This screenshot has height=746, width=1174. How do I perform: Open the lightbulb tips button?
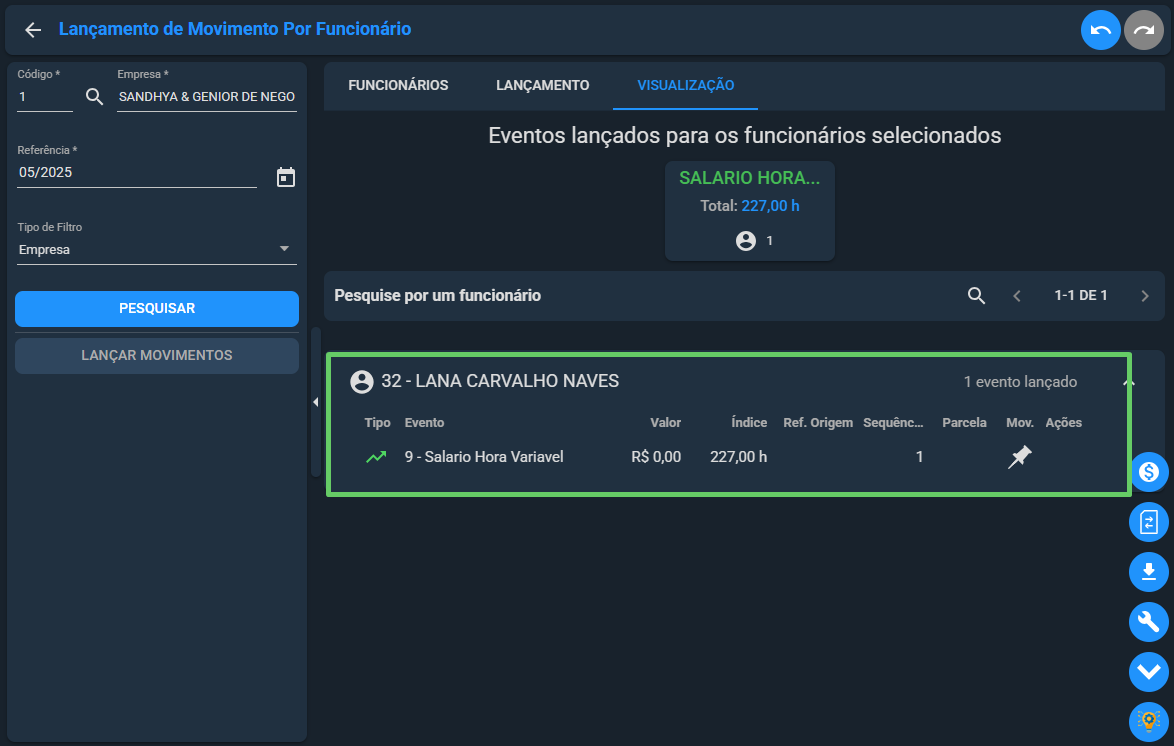1149,721
